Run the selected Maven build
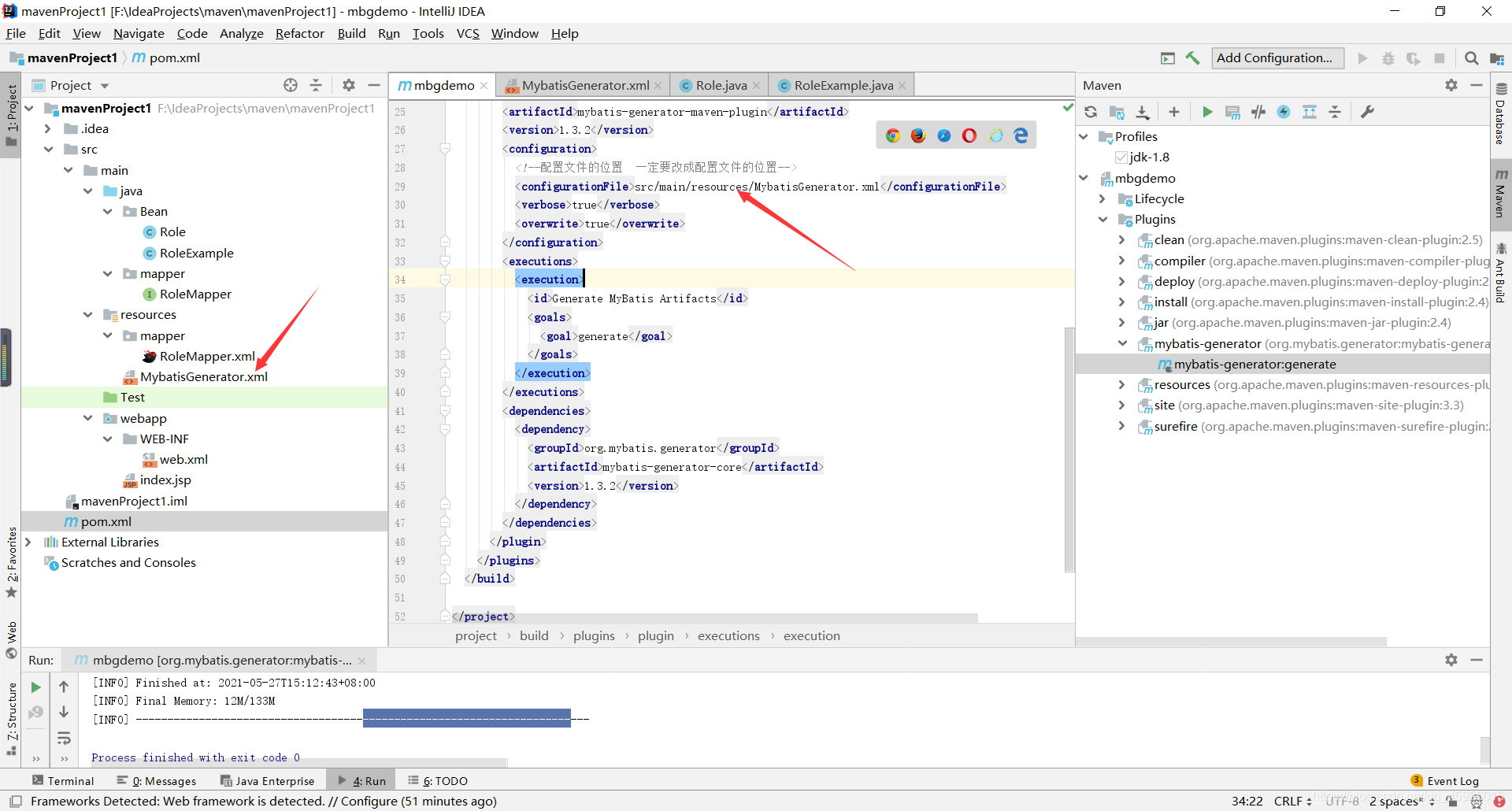This screenshot has width=1512, height=811. (1207, 112)
